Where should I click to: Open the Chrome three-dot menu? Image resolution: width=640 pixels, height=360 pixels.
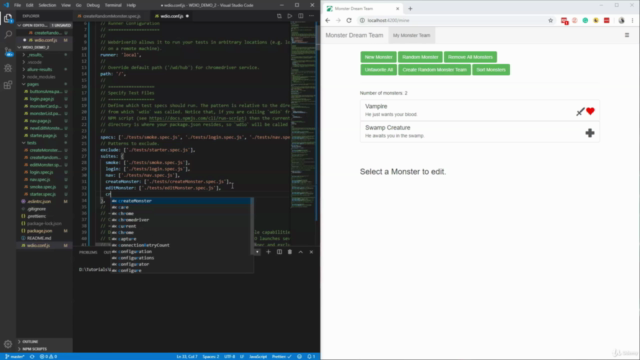coord(632,20)
